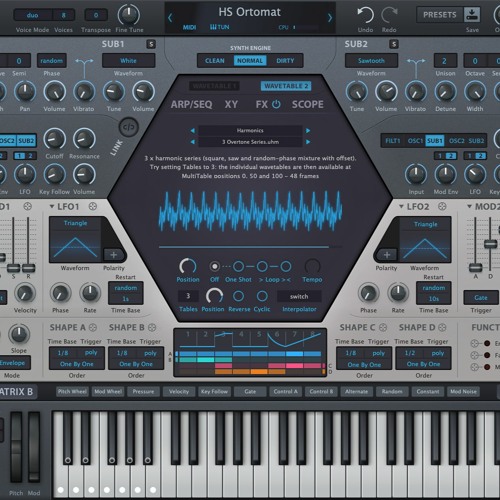This screenshot has width=500, height=500.
Task: Click the LINK code icon
Action: pyautogui.click(x=129, y=127)
